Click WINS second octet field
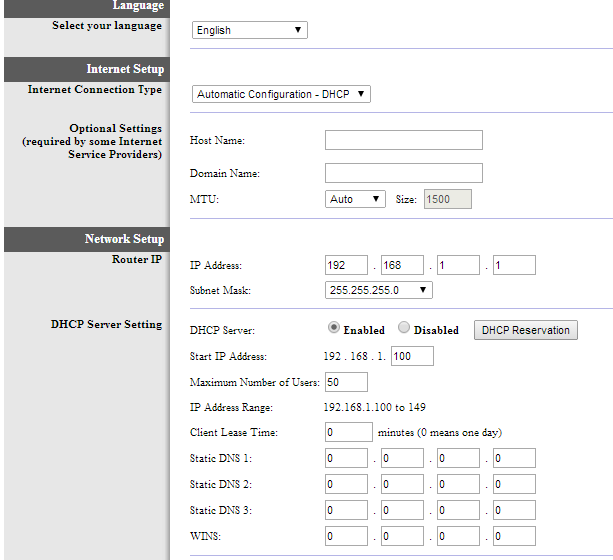 click(402, 536)
